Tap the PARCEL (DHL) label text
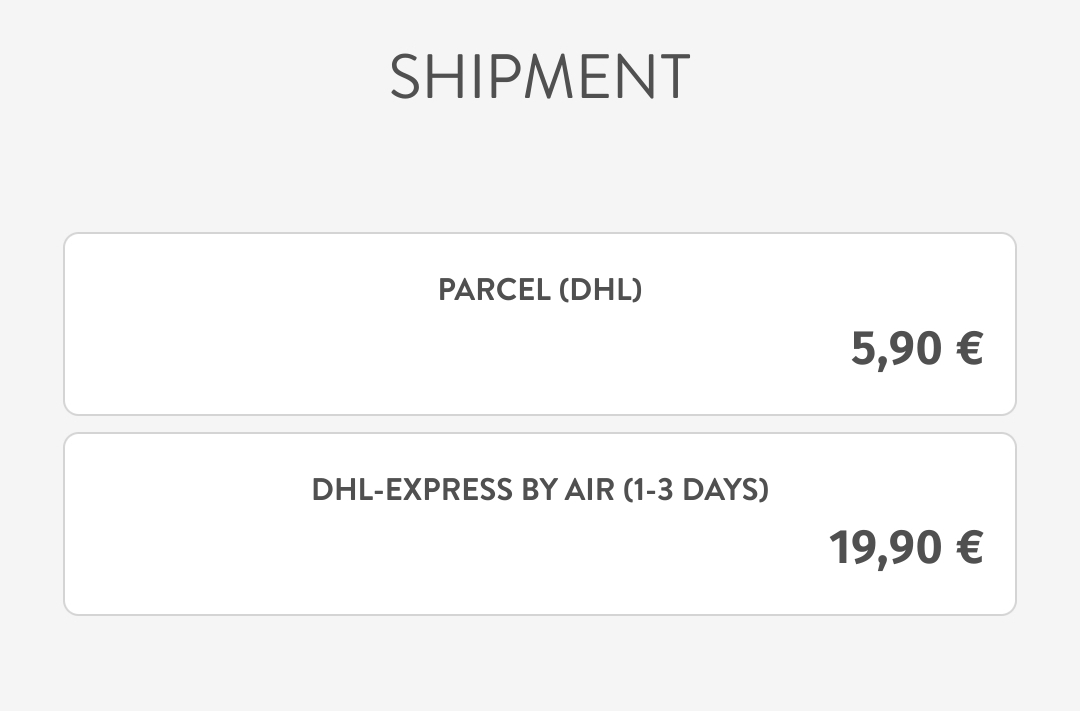The height and width of the screenshot is (711, 1080). [540, 290]
